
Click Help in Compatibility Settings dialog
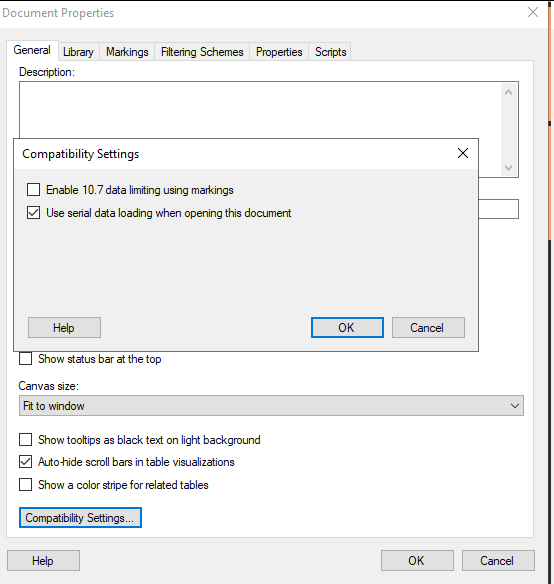(x=64, y=327)
